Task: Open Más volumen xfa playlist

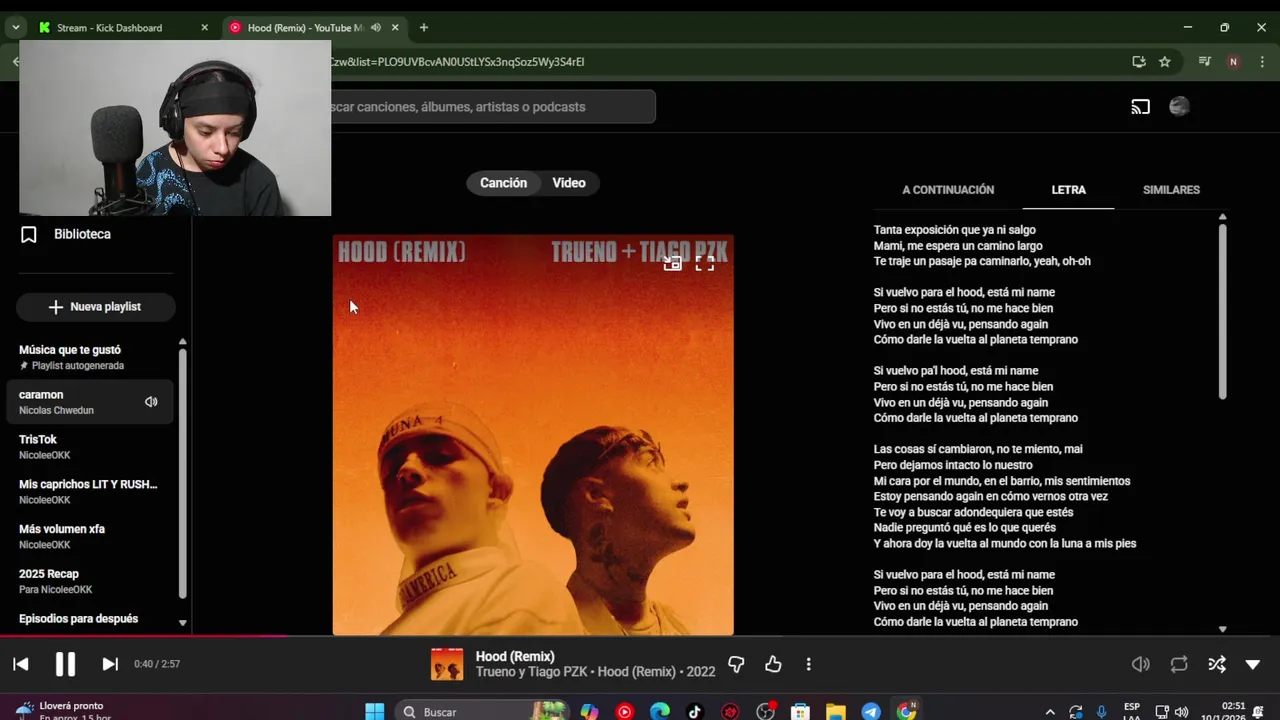Action: tap(90, 537)
